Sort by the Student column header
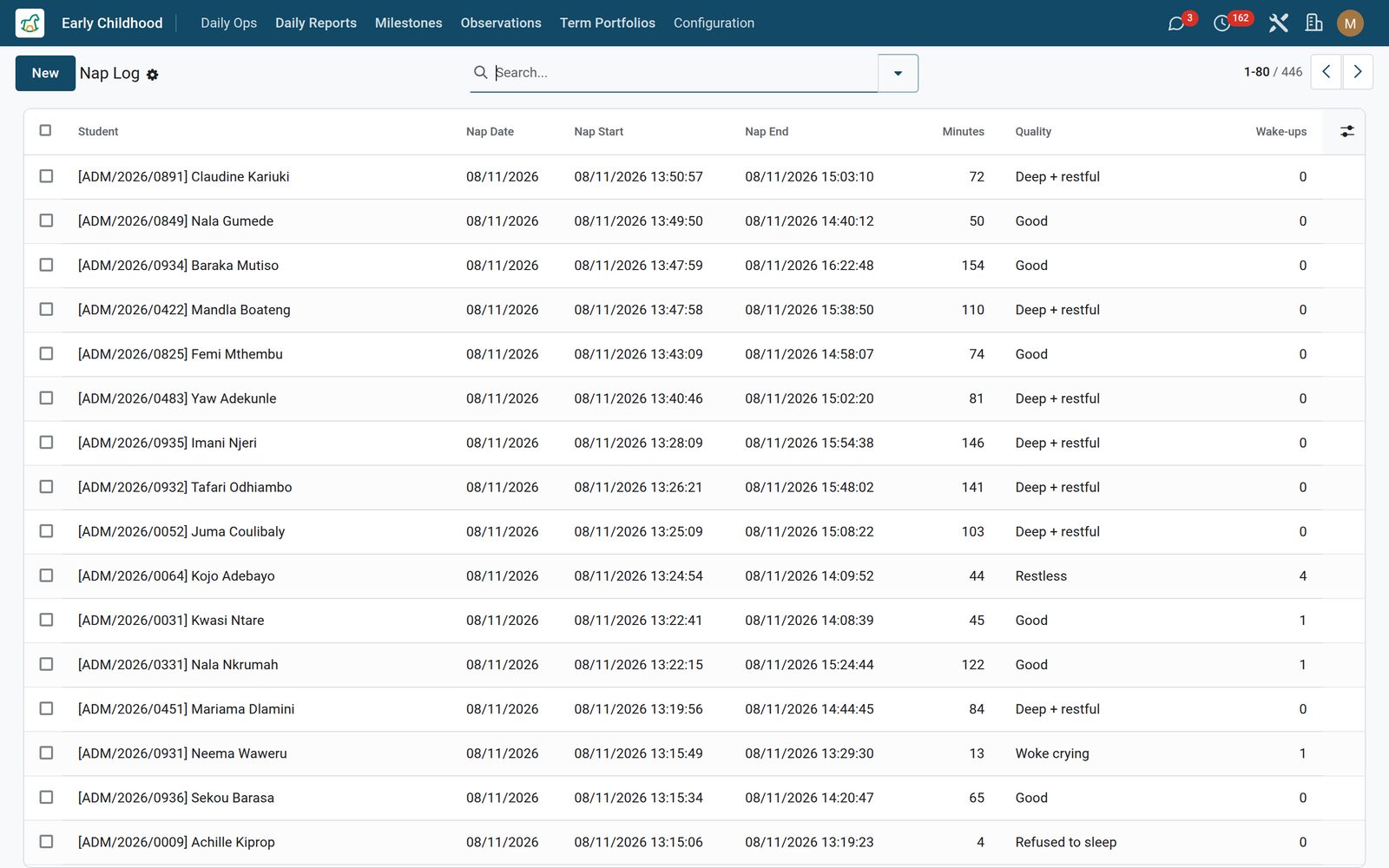This screenshot has height=868, width=1389. (x=98, y=131)
